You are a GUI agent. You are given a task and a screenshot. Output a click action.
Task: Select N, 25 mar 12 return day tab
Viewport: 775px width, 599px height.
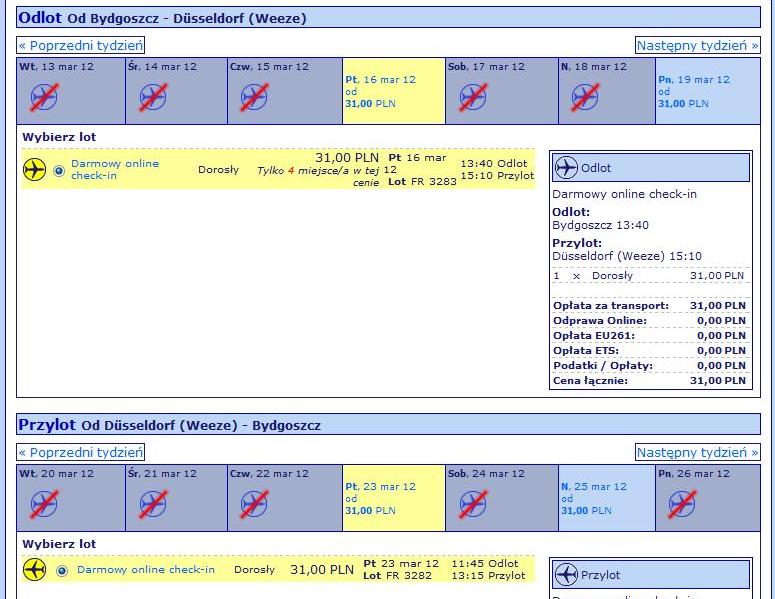[607, 498]
